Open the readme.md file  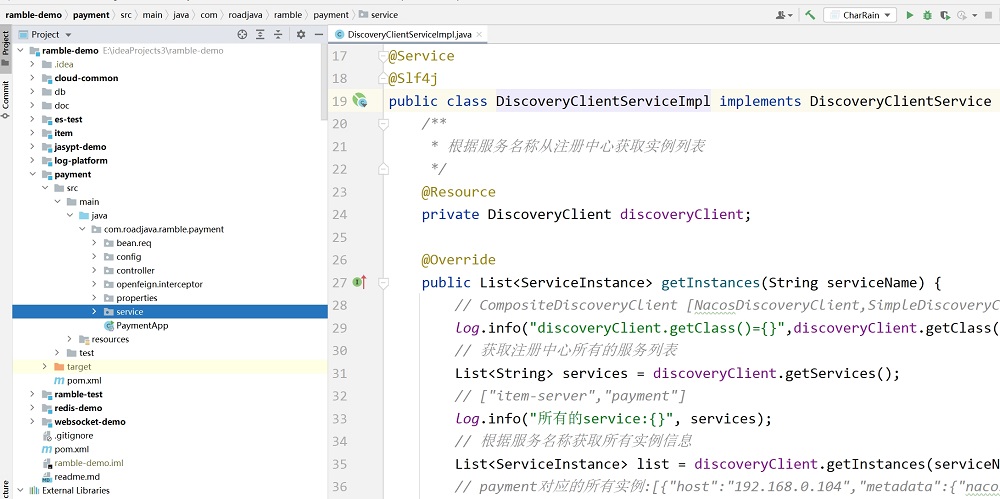(x=77, y=477)
